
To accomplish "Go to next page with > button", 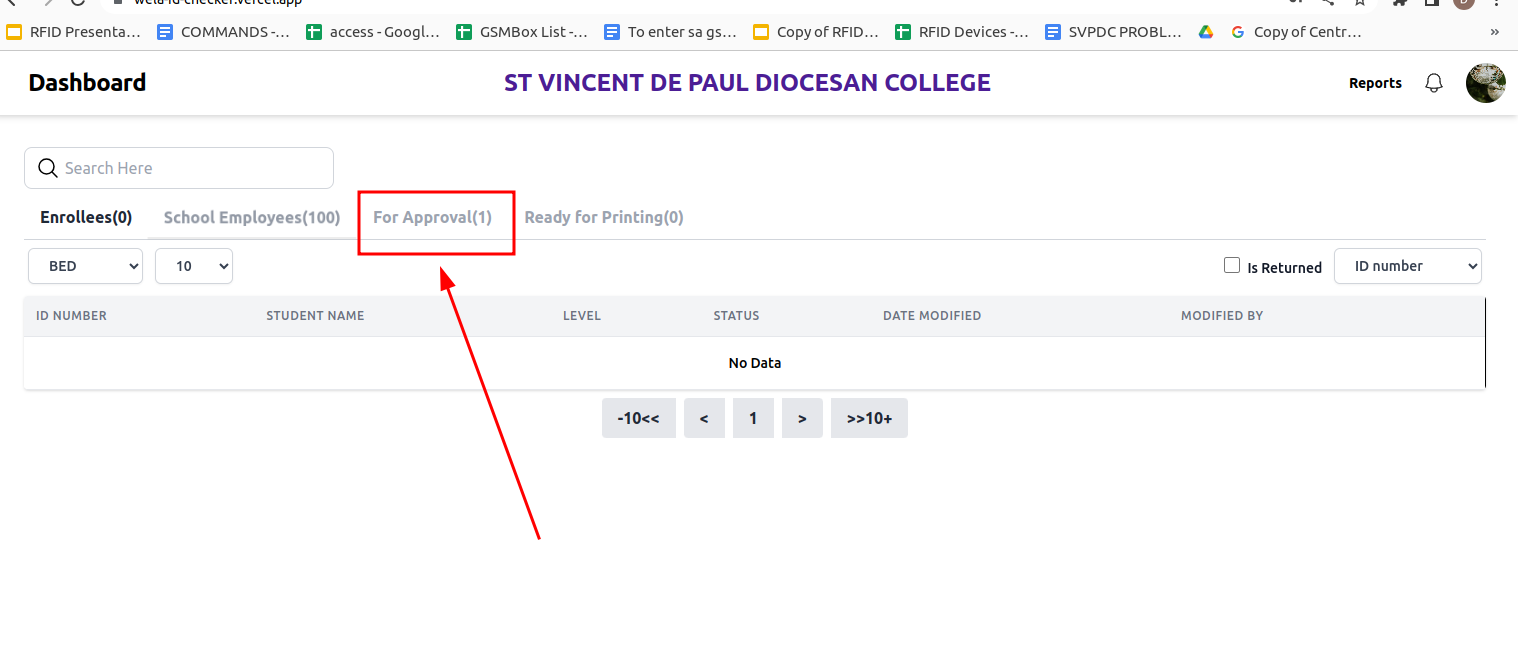I will [x=802, y=418].
